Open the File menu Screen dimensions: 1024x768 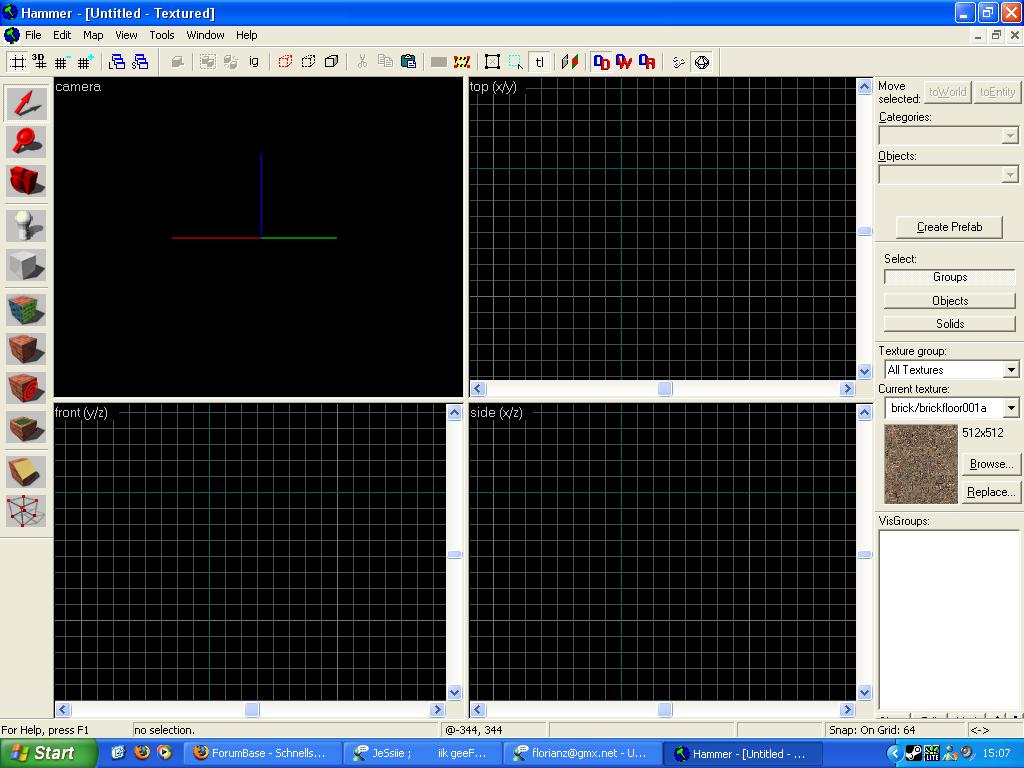tap(33, 35)
